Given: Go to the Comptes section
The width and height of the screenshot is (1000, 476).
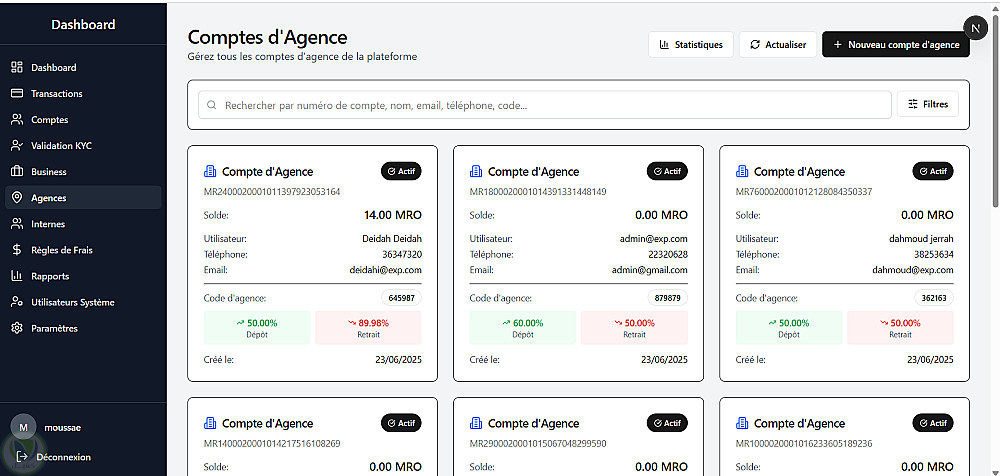Looking at the screenshot, I should (x=50, y=120).
